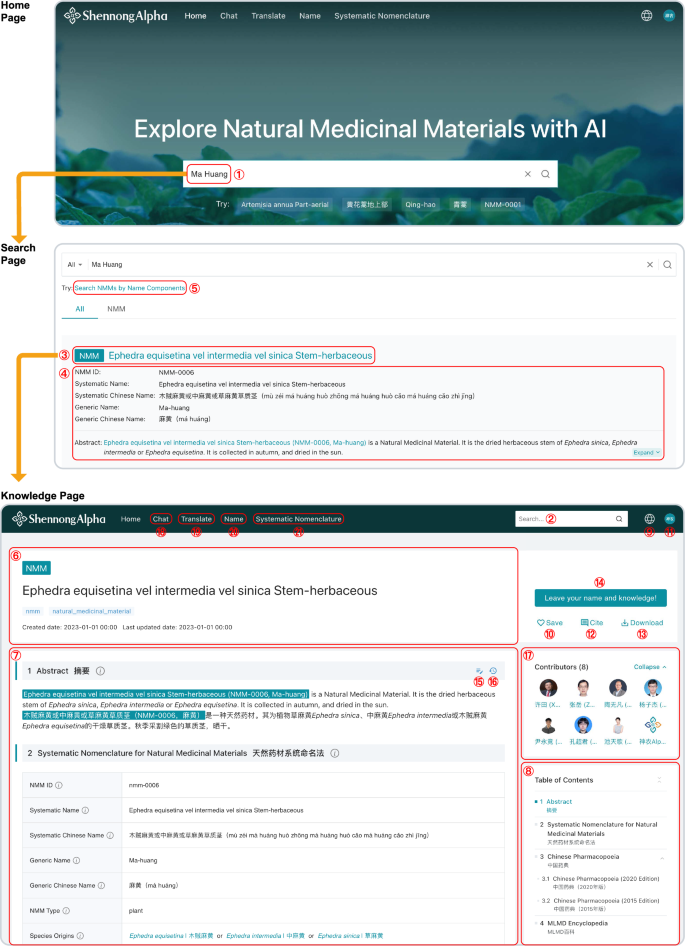Open the history clock icon in the Abstract header
Screen dimensions: 685x946
tap(493, 671)
